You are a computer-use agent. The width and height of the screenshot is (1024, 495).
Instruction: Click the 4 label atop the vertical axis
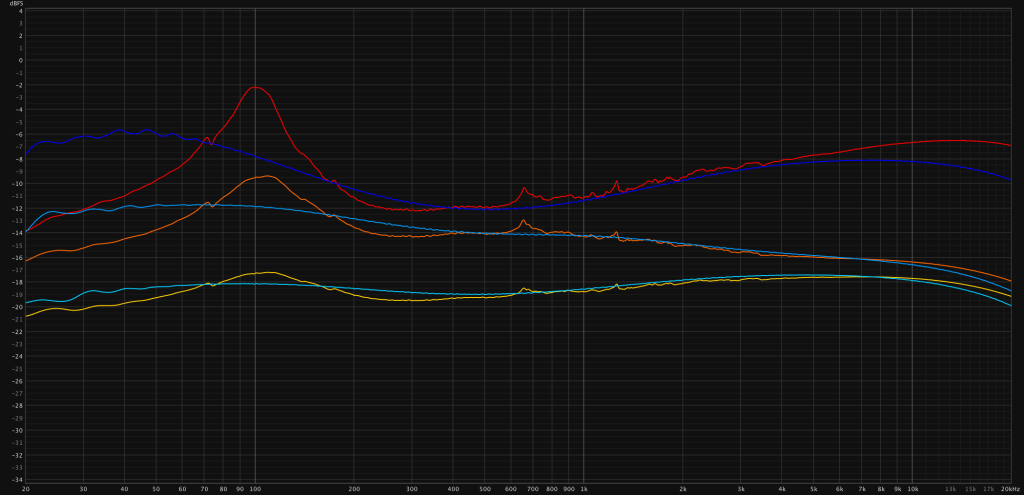(19, 11)
